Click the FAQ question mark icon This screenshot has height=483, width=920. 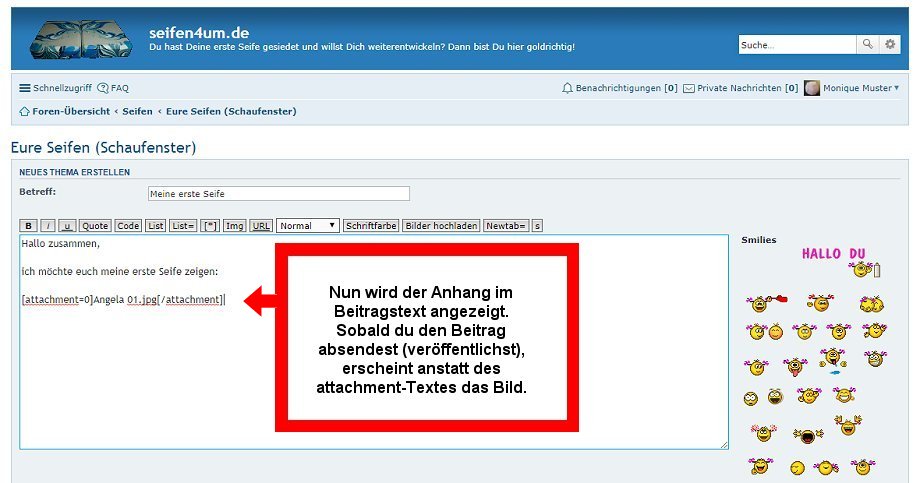pyautogui.click(x=103, y=88)
